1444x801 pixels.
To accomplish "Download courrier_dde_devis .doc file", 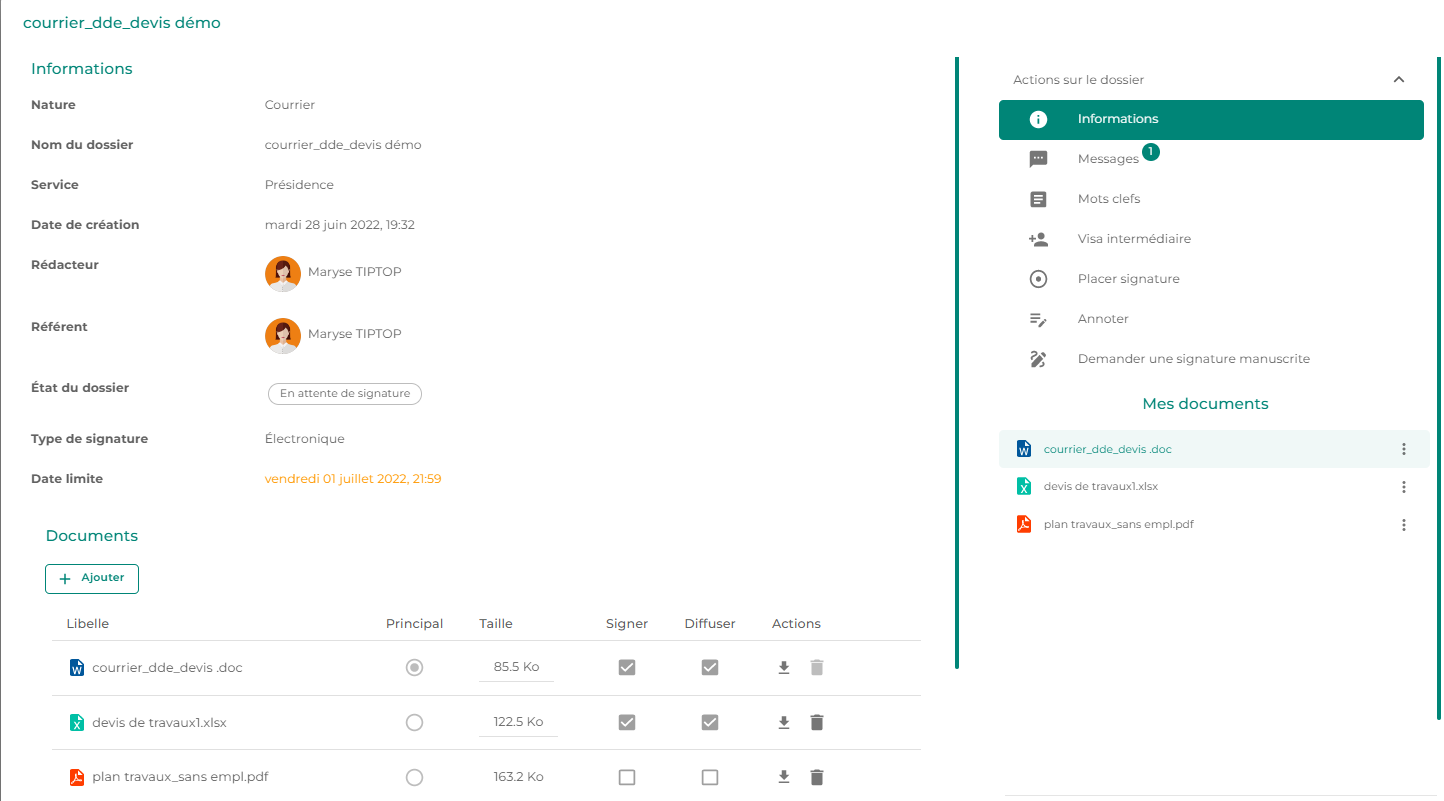I will coord(784,667).
